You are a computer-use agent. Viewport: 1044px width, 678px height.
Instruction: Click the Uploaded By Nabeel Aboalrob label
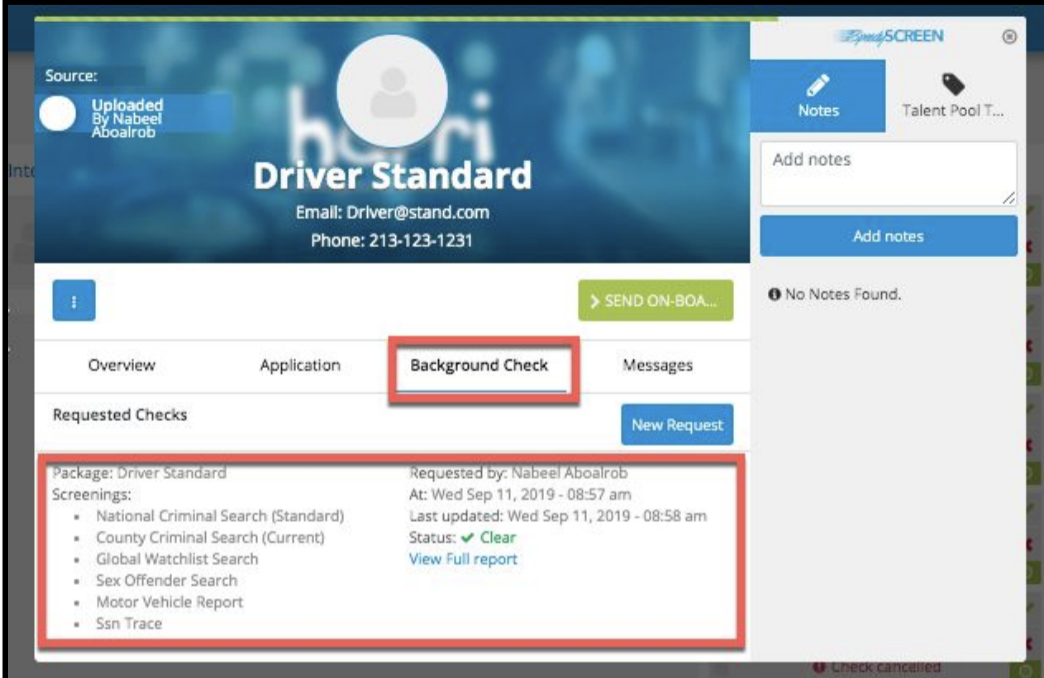point(127,119)
